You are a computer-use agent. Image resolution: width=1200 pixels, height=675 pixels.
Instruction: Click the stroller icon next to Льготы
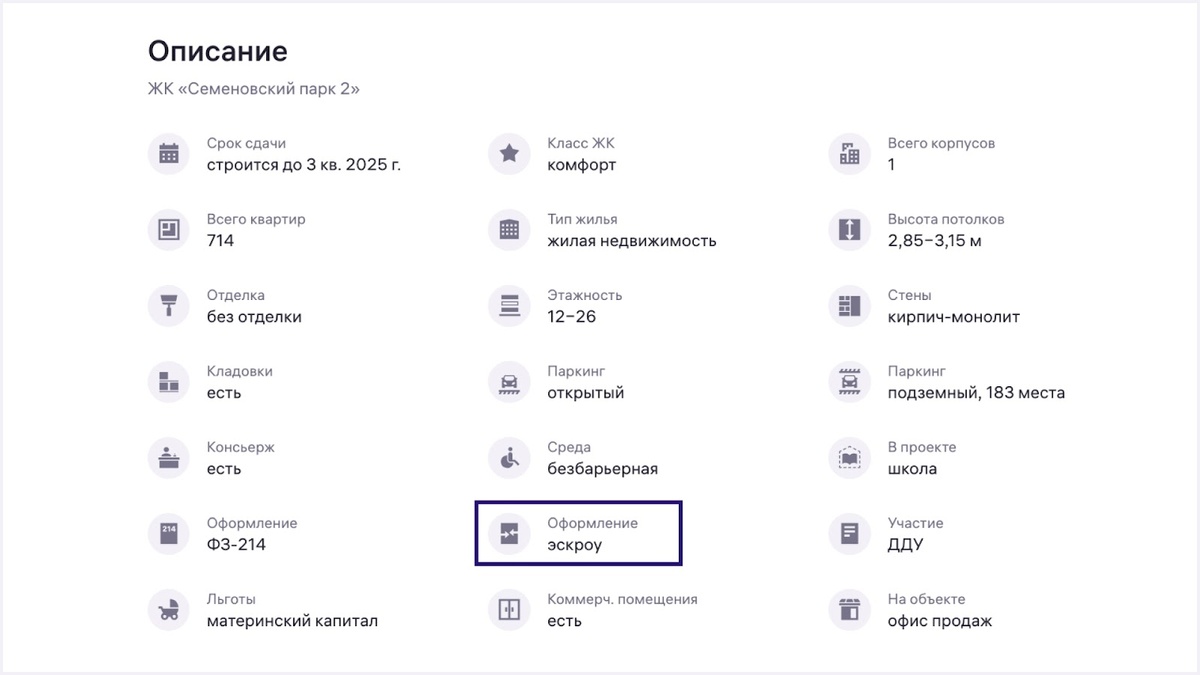[x=168, y=610]
